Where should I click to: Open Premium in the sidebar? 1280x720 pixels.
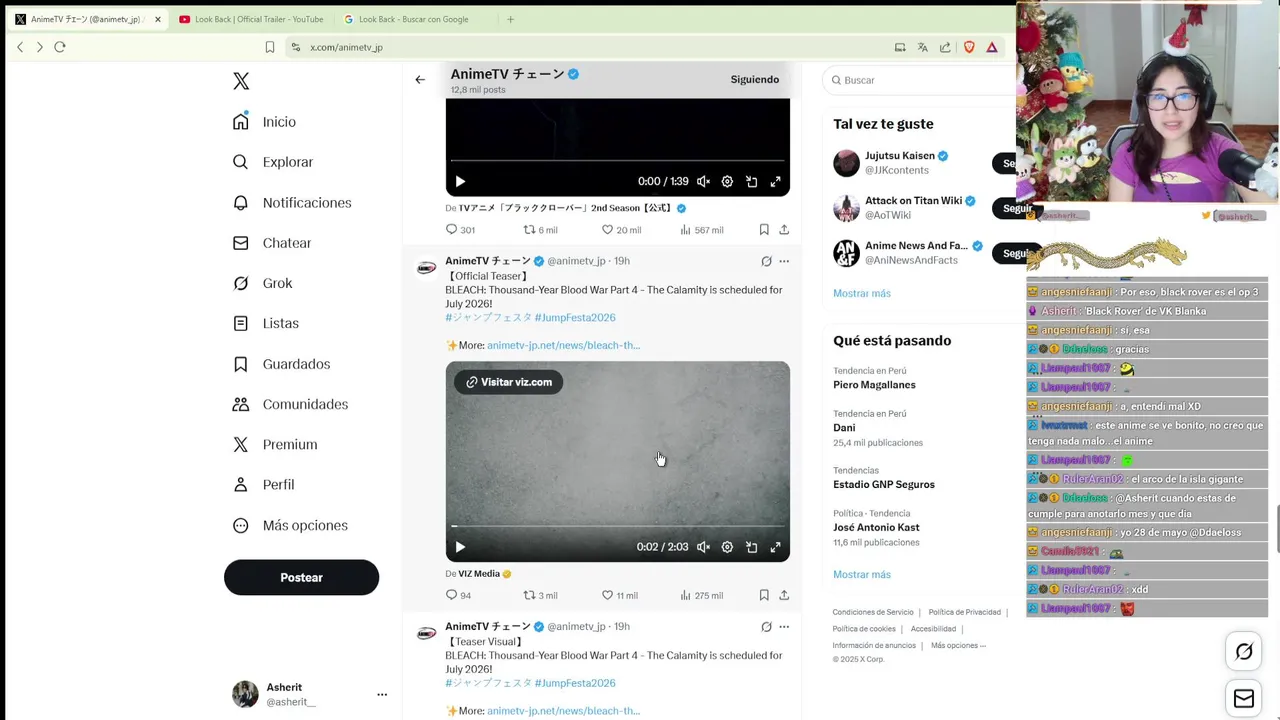click(x=275, y=444)
